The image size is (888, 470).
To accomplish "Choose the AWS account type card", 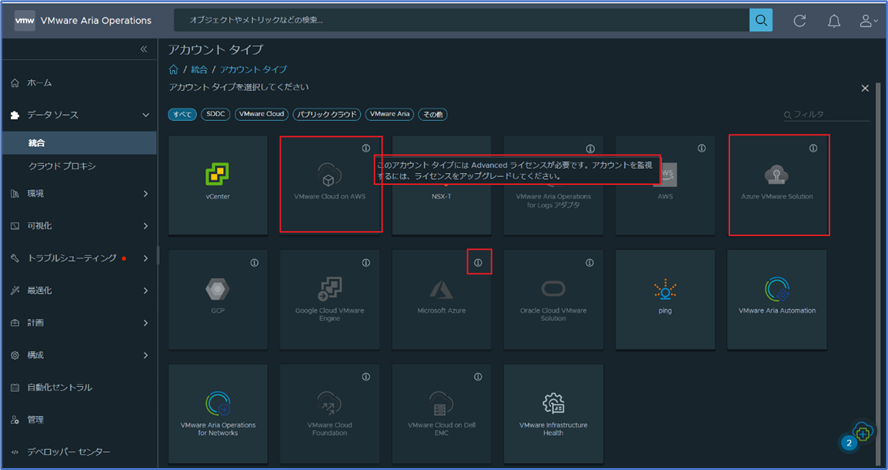I will click(x=665, y=185).
